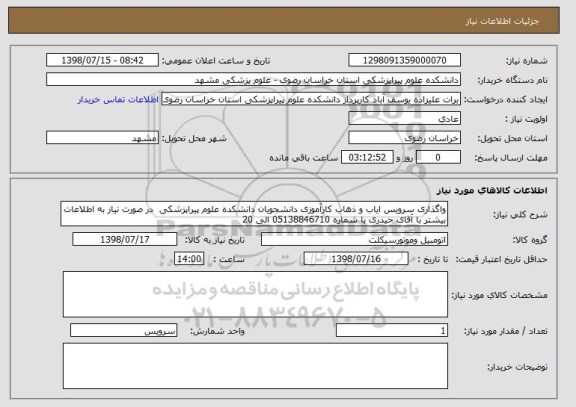
Task: Click the label شهر محل تحویل
Action: 194,138
